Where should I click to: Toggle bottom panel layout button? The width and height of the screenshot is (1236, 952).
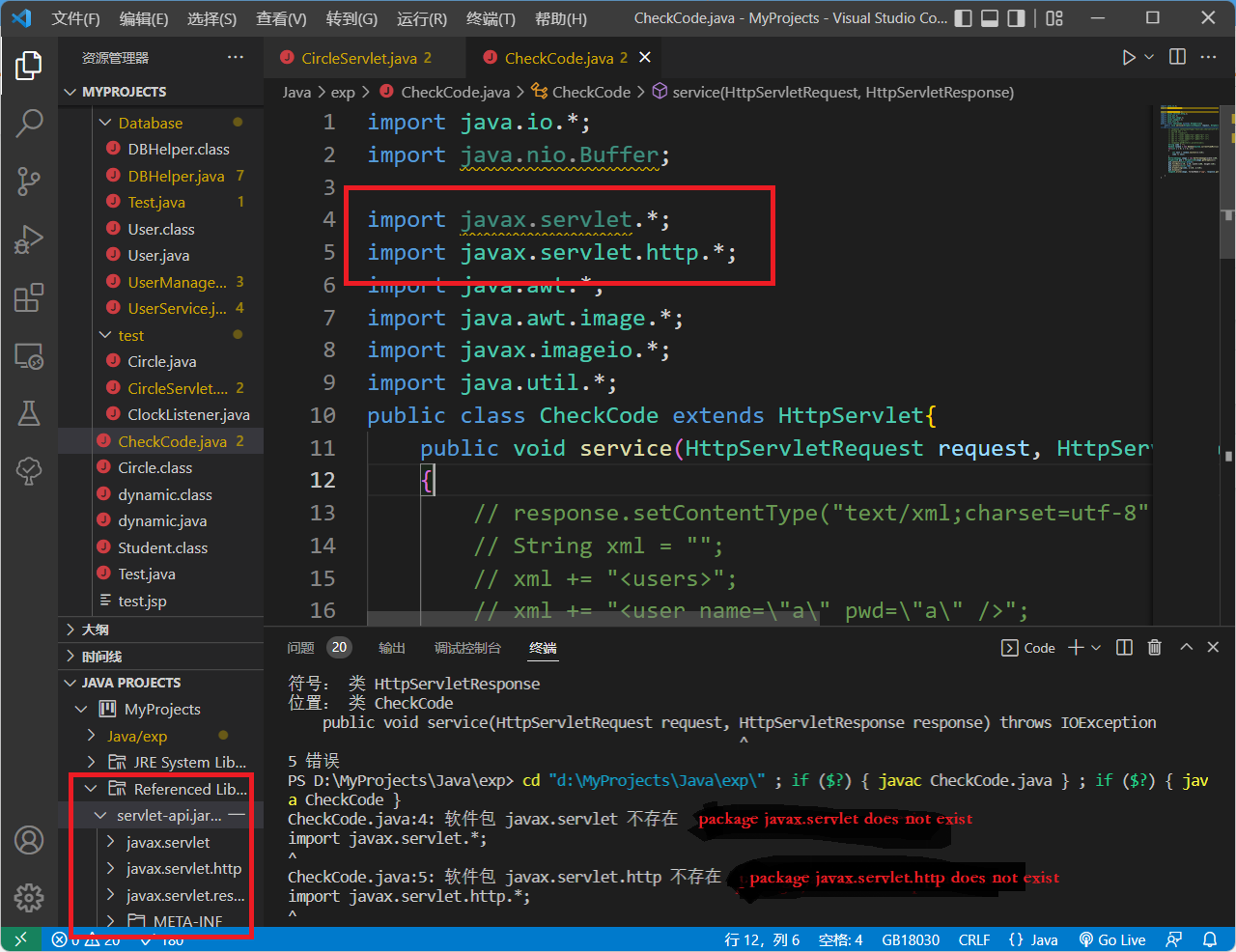pos(989,18)
